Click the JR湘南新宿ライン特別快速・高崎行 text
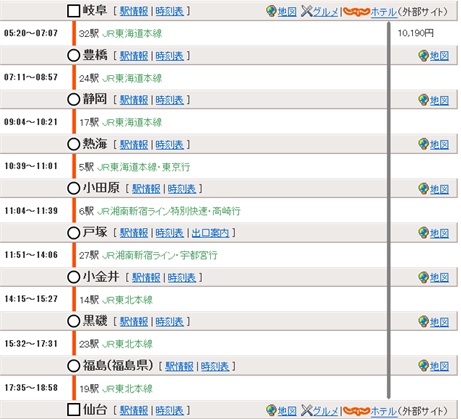The image size is (461, 419). (169, 211)
